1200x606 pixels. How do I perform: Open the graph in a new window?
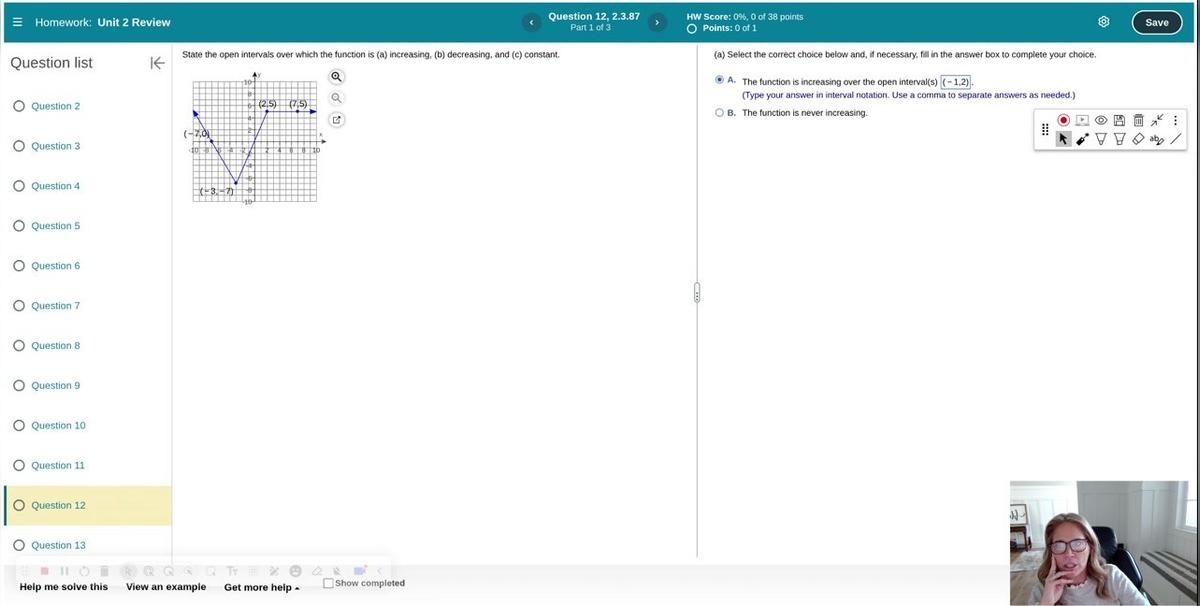point(337,120)
